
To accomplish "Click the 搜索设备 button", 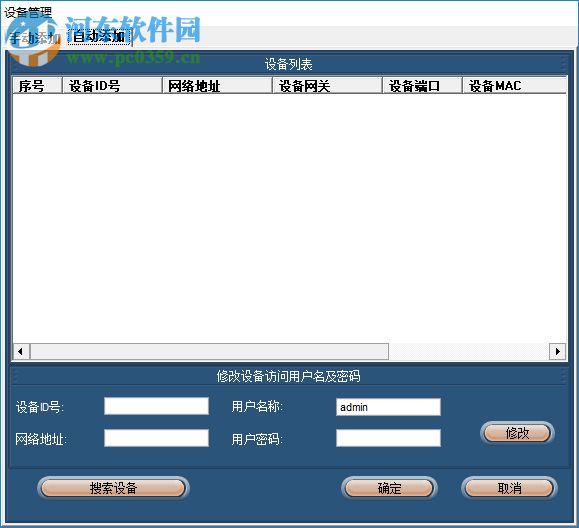I will pos(113,488).
